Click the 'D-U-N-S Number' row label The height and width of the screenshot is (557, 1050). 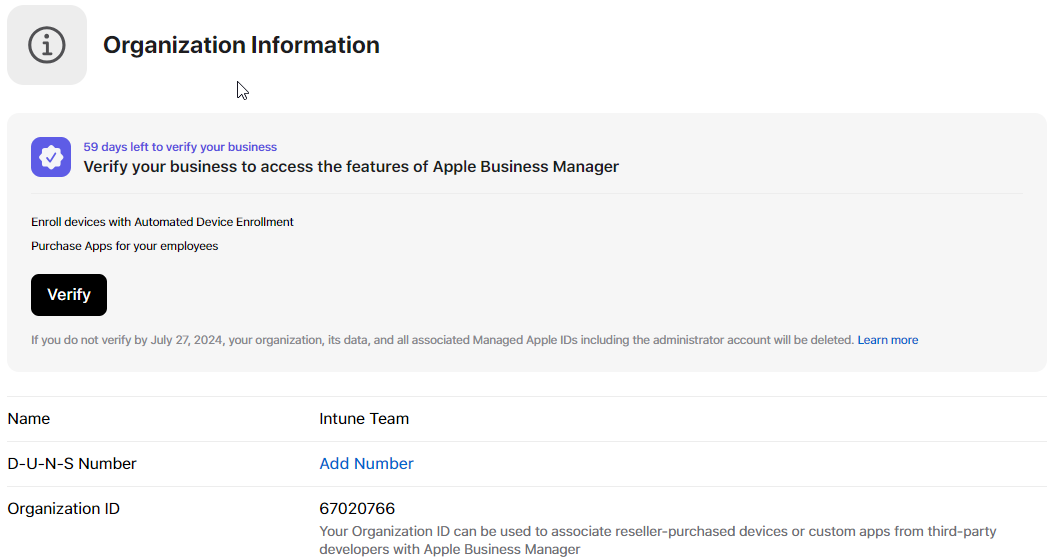(72, 463)
